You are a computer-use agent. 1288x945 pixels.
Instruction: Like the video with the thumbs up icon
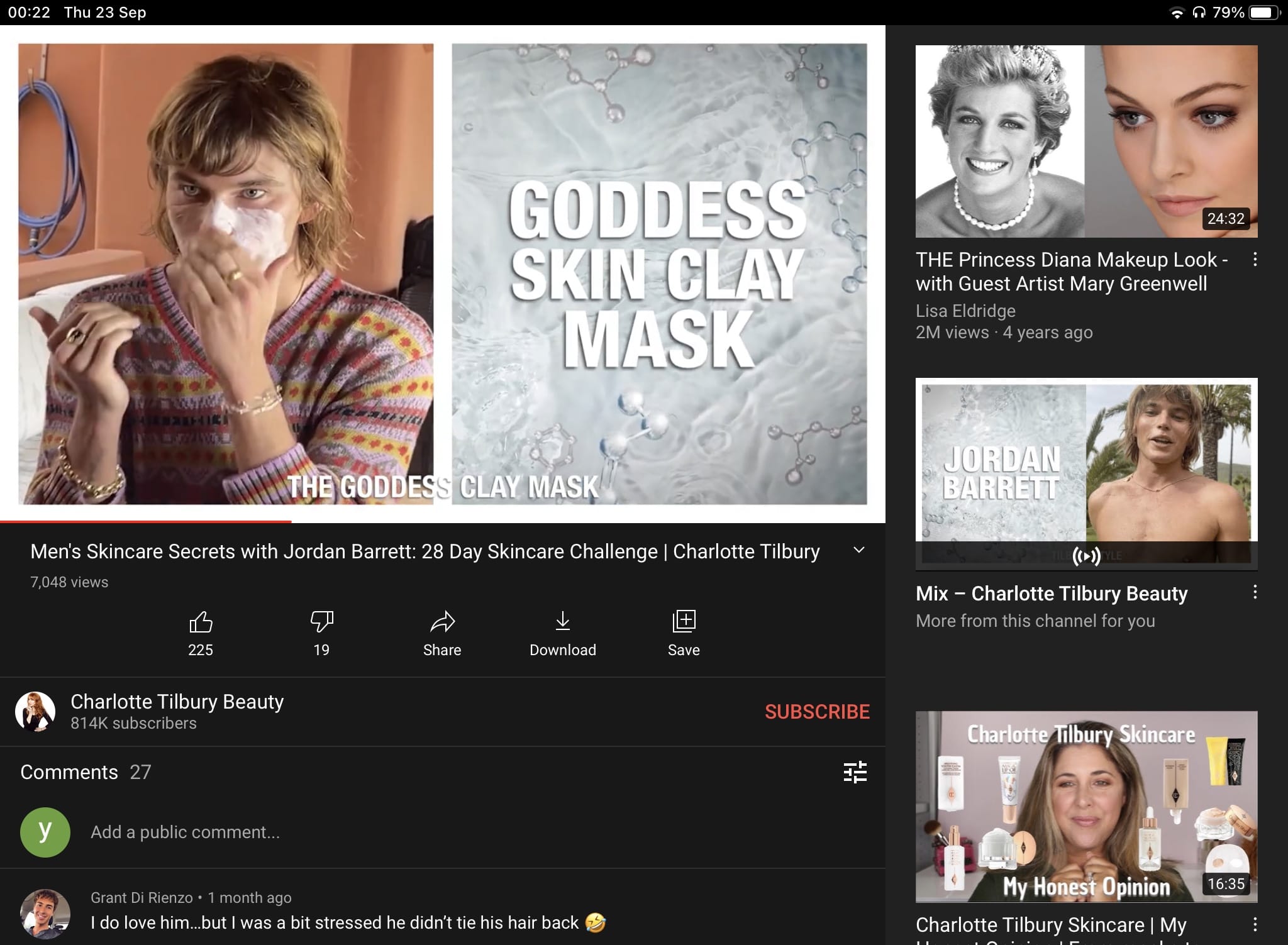point(201,622)
